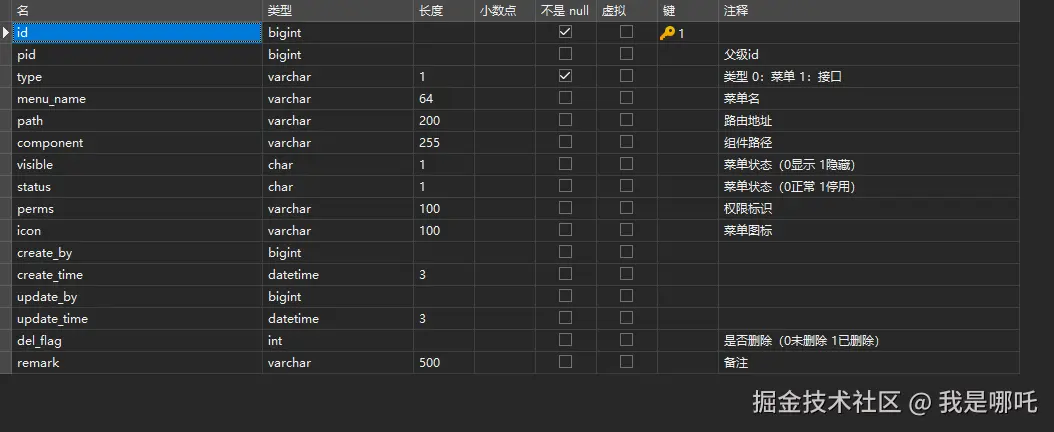1054x432 pixels.
Task: Select the remark field name cell
Action: click(x=137, y=363)
